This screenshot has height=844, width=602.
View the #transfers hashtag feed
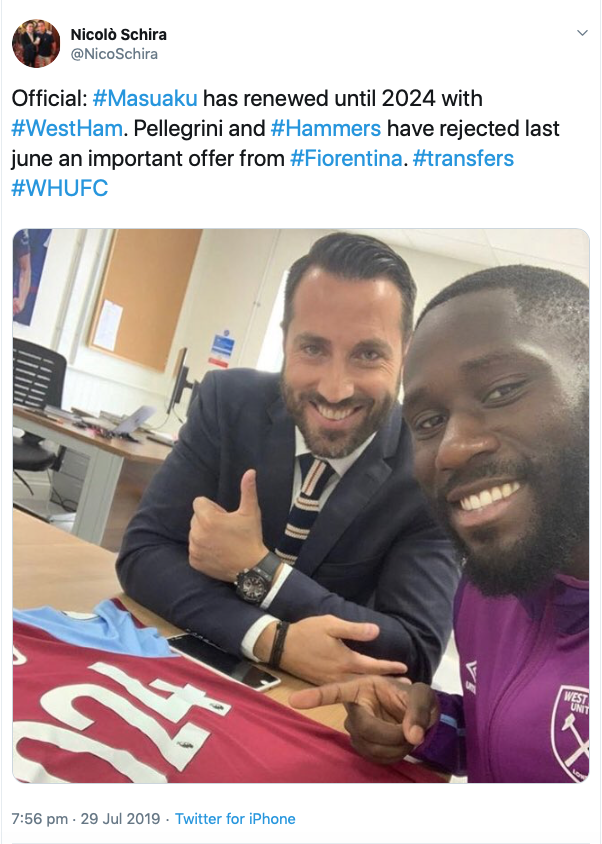click(x=463, y=159)
